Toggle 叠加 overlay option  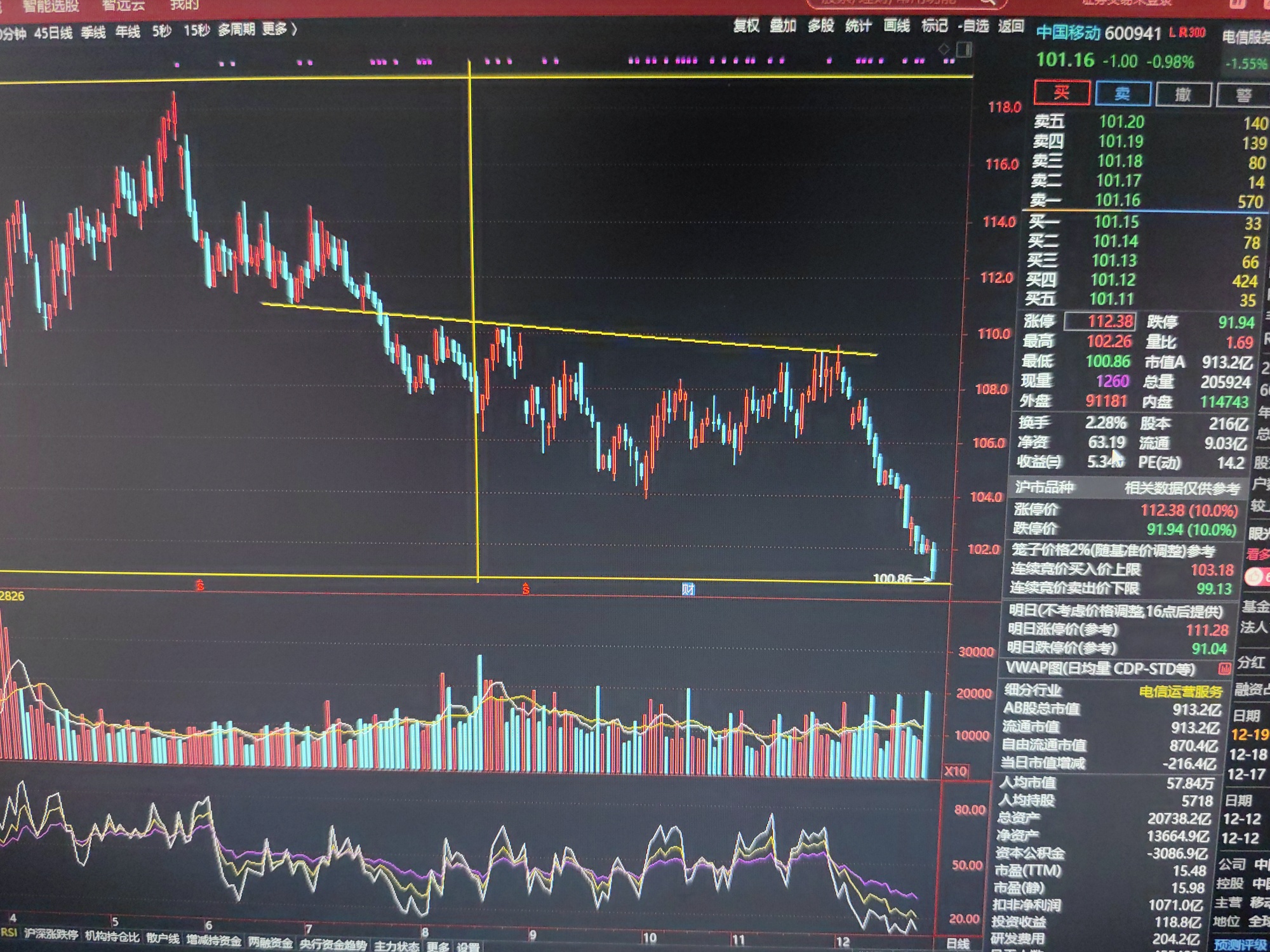[783, 26]
